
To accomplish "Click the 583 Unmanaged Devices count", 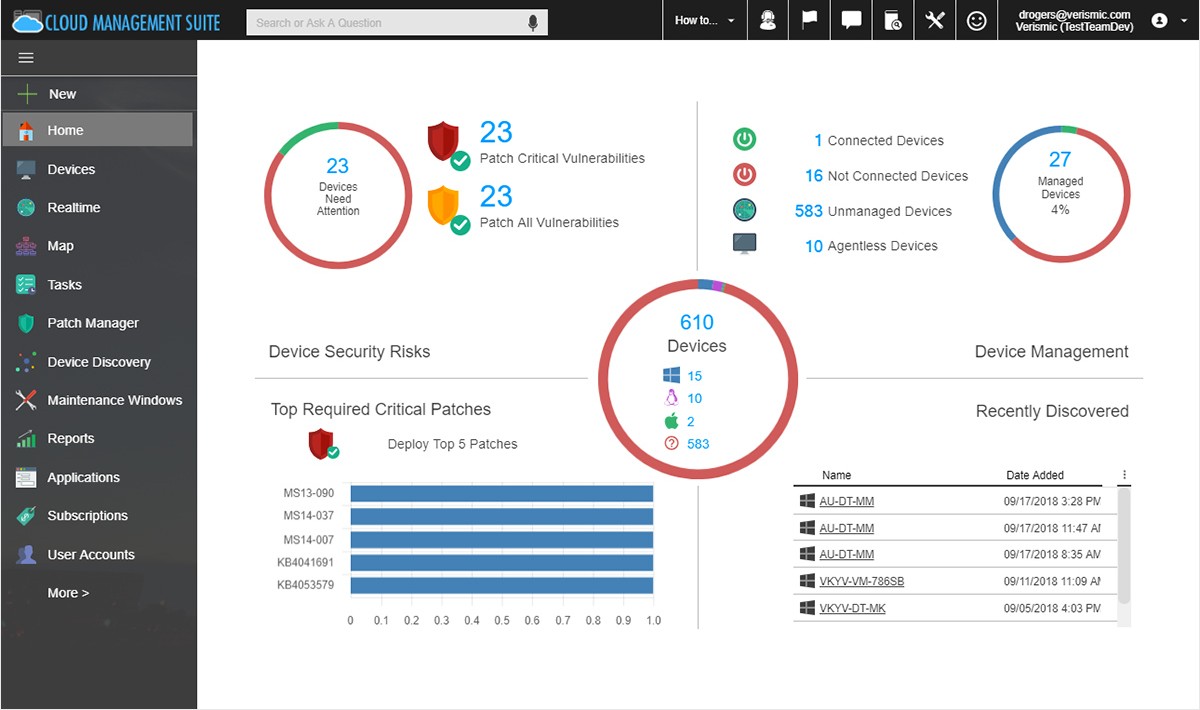I will coord(809,211).
